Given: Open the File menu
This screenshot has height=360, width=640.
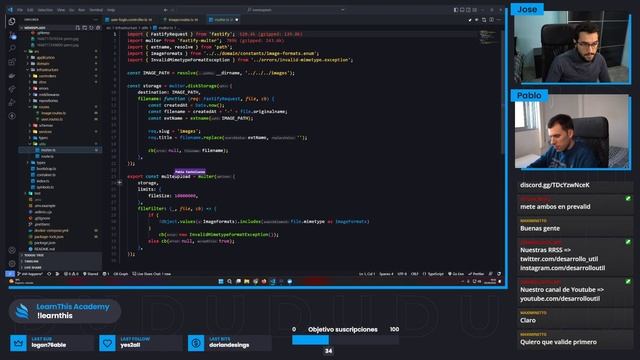Looking at the screenshot, I should click(x=20, y=10).
